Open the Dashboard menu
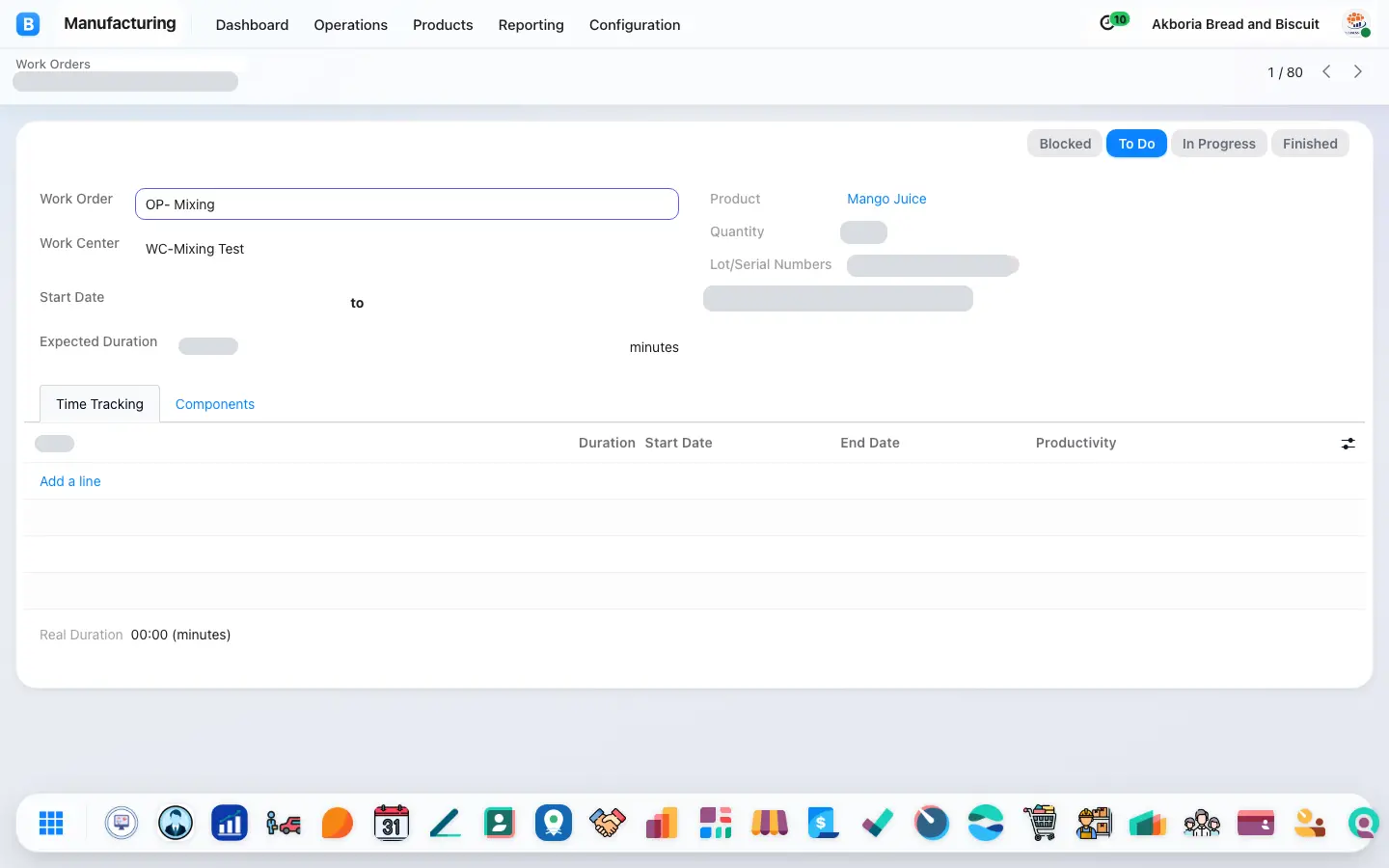The image size is (1389, 868). [x=252, y=25]
